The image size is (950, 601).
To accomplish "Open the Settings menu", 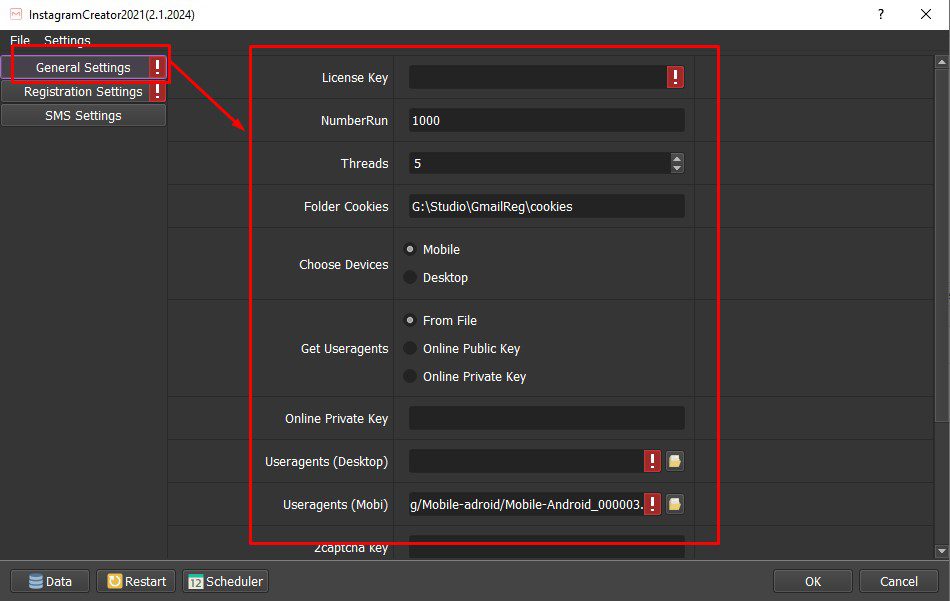I will click(x=67, y=41).
